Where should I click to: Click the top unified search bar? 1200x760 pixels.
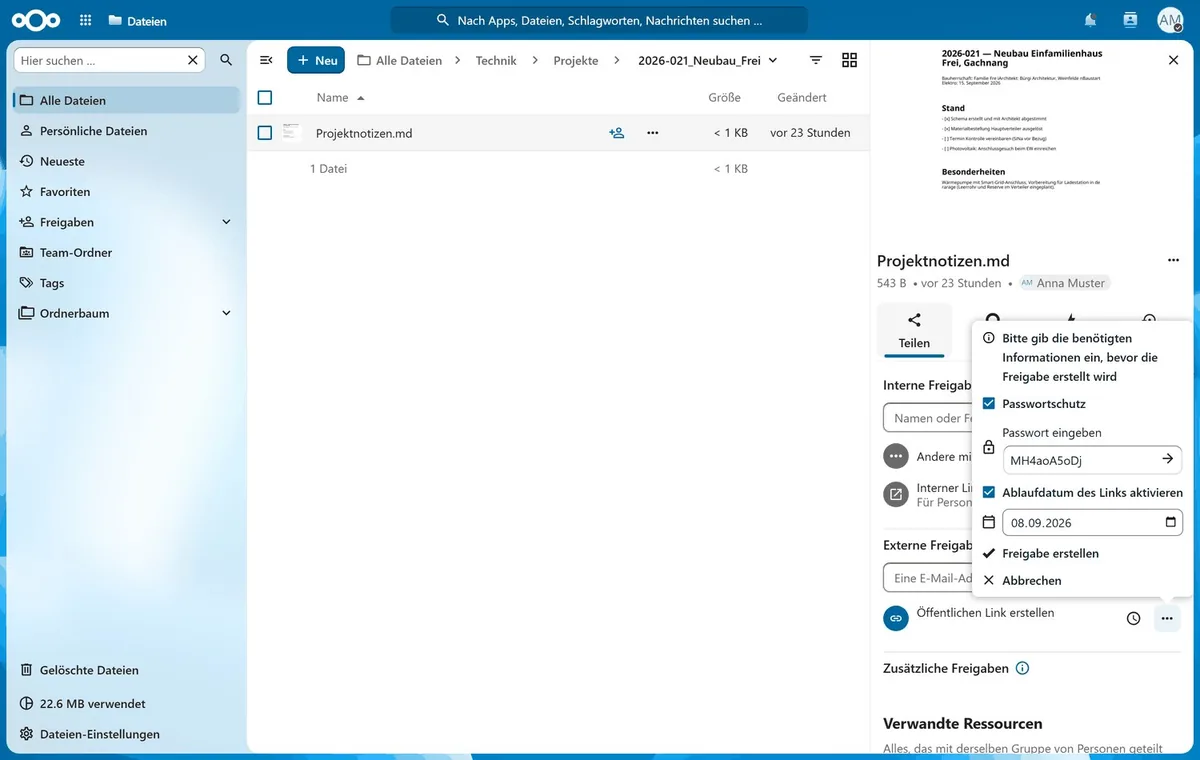click(x=599, y=20)
